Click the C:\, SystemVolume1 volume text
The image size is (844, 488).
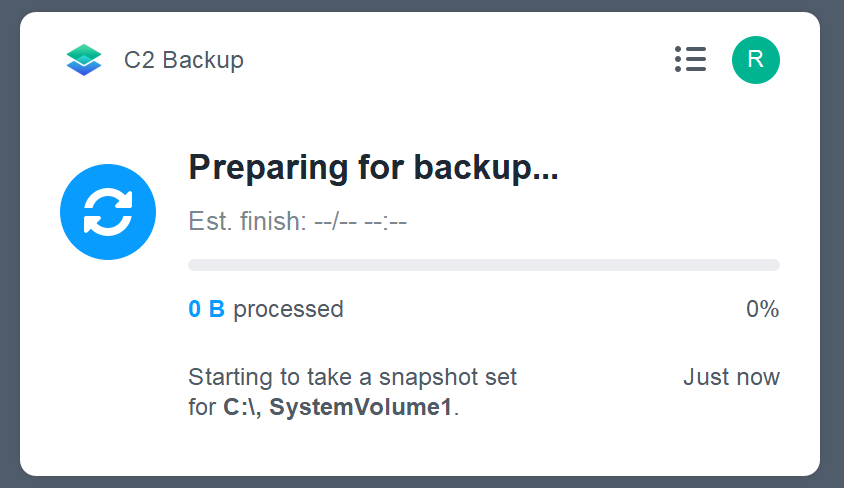[337, 407]
